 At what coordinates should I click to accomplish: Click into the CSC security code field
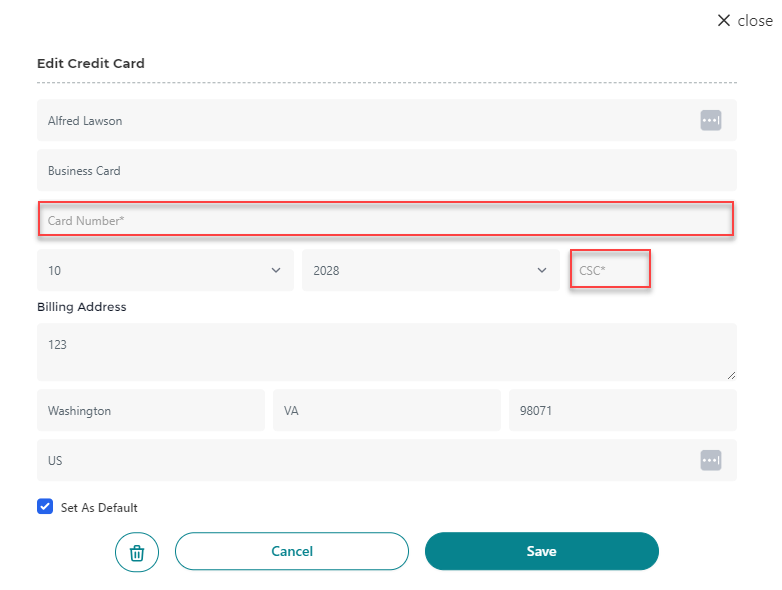tap(610, 270)
